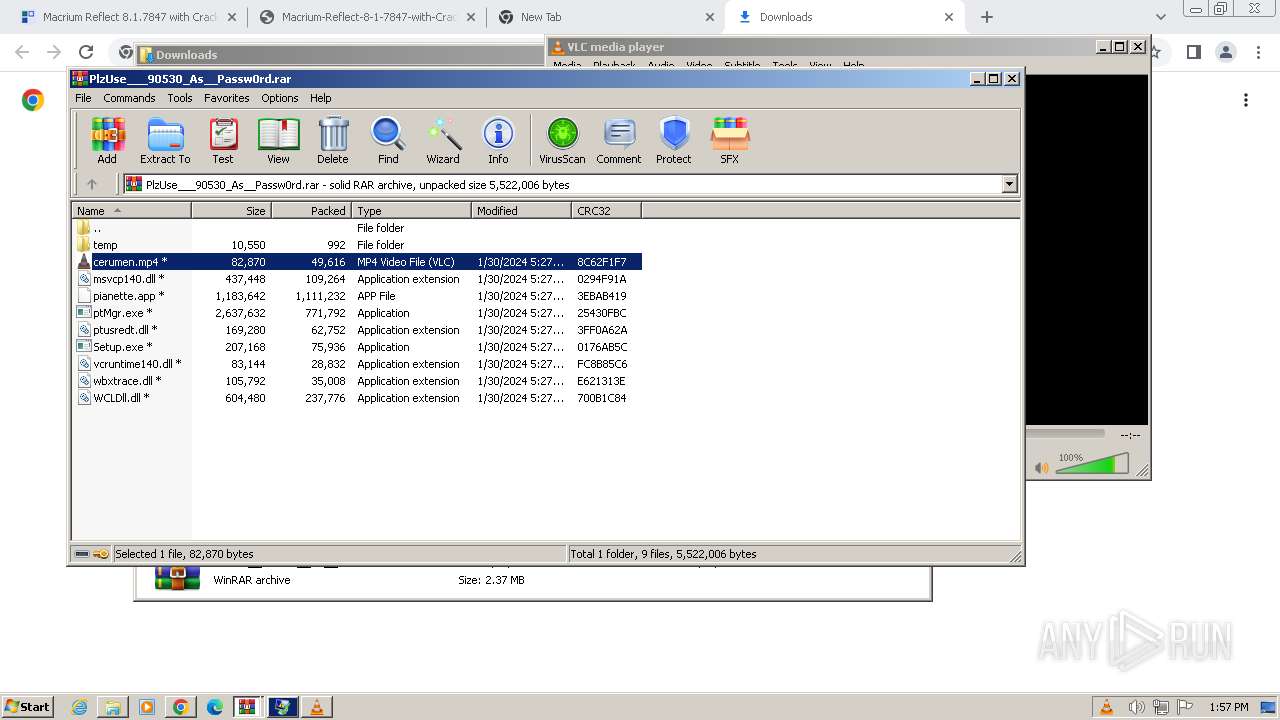Switch to the New Tab browser tab

pos(604,17)
